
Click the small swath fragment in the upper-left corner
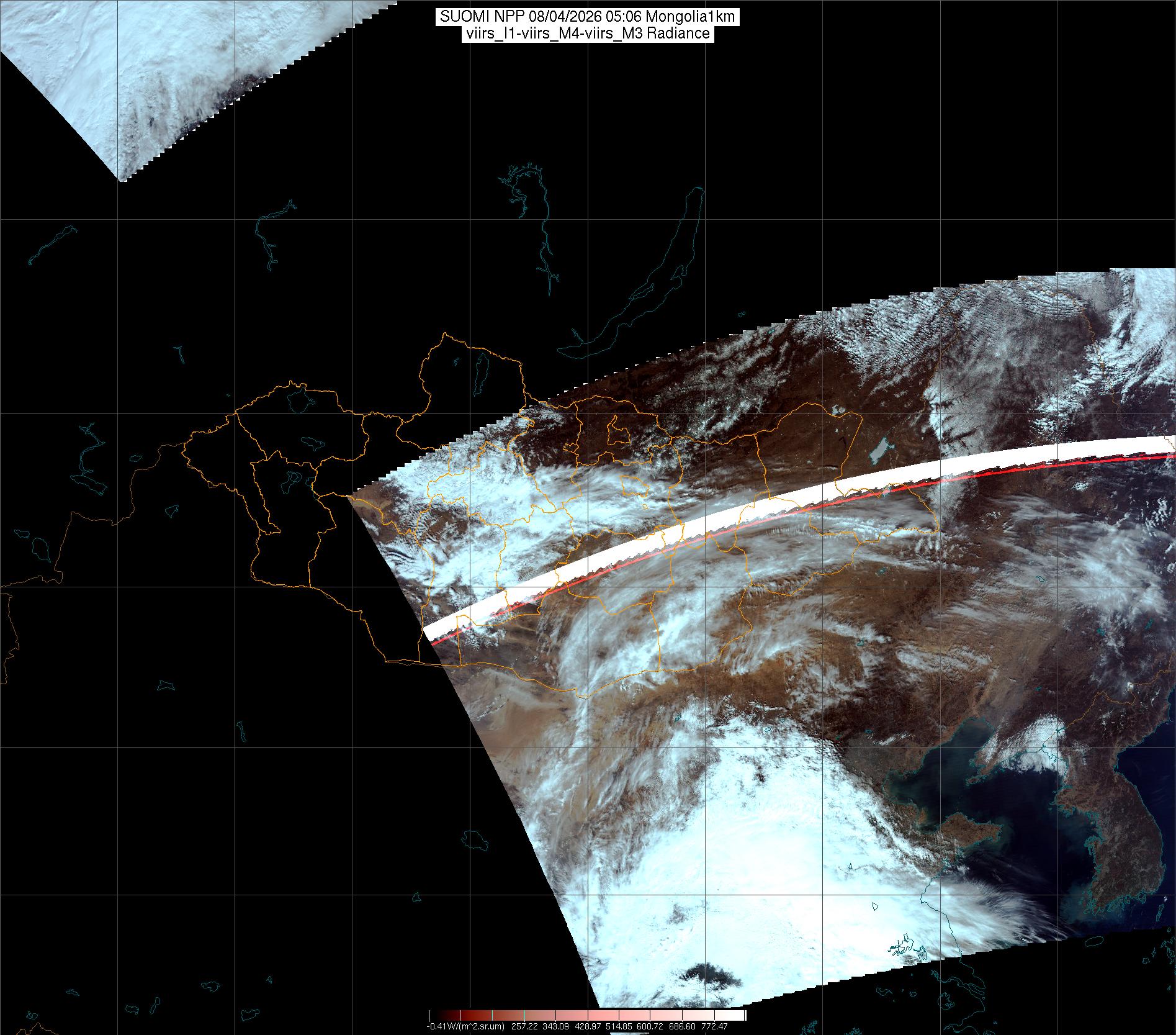pyautogui.click(x=124, y=81)
